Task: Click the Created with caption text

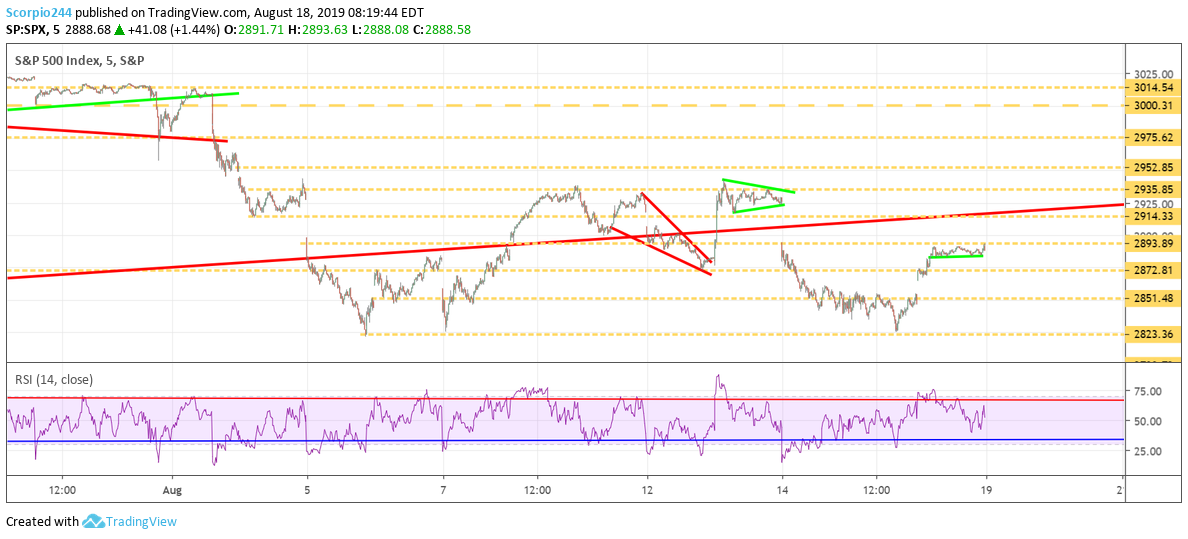Action: pyautogui.click(x=42, y=522)
